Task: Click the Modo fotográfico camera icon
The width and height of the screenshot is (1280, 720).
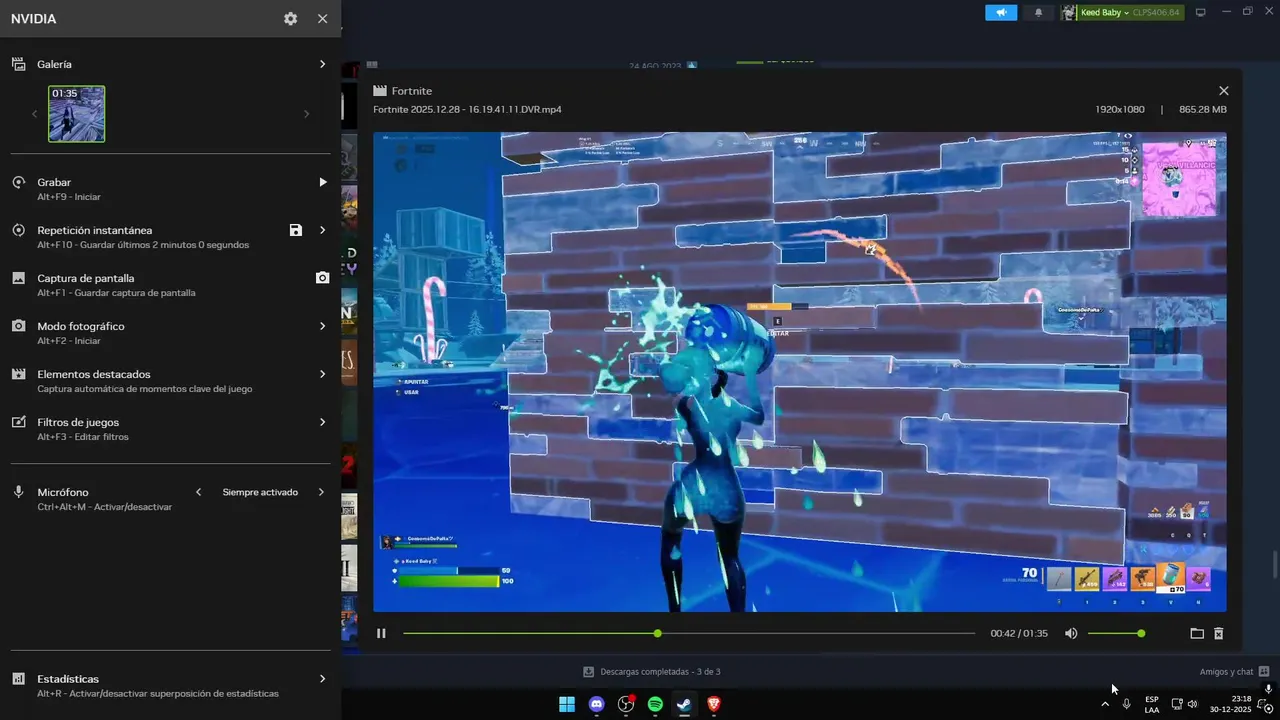Action: tap(18, 326)
